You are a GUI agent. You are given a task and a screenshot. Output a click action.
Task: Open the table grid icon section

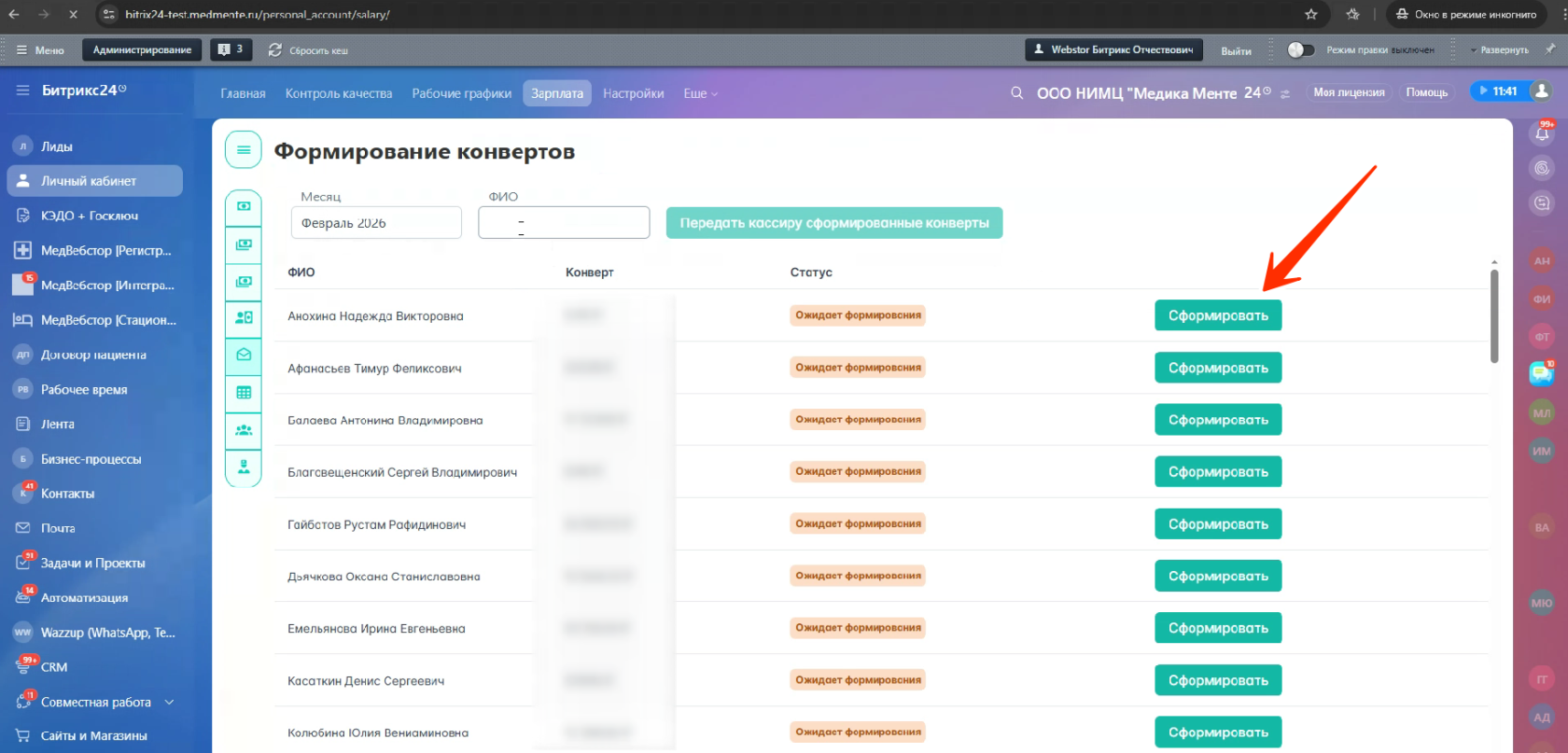click(244, 393)
